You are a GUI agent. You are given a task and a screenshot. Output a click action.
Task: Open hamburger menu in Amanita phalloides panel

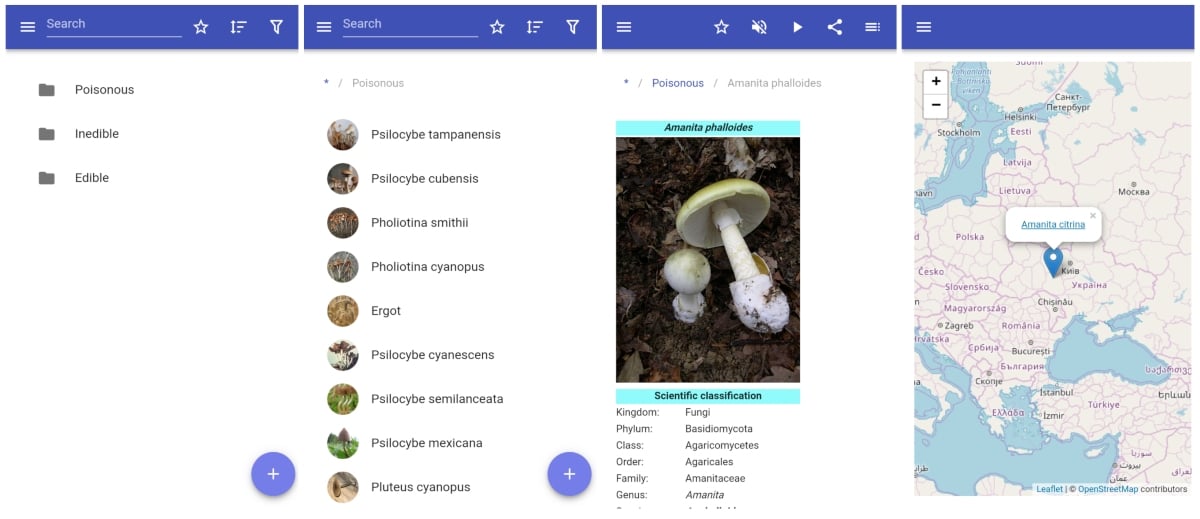coord(624,27)
